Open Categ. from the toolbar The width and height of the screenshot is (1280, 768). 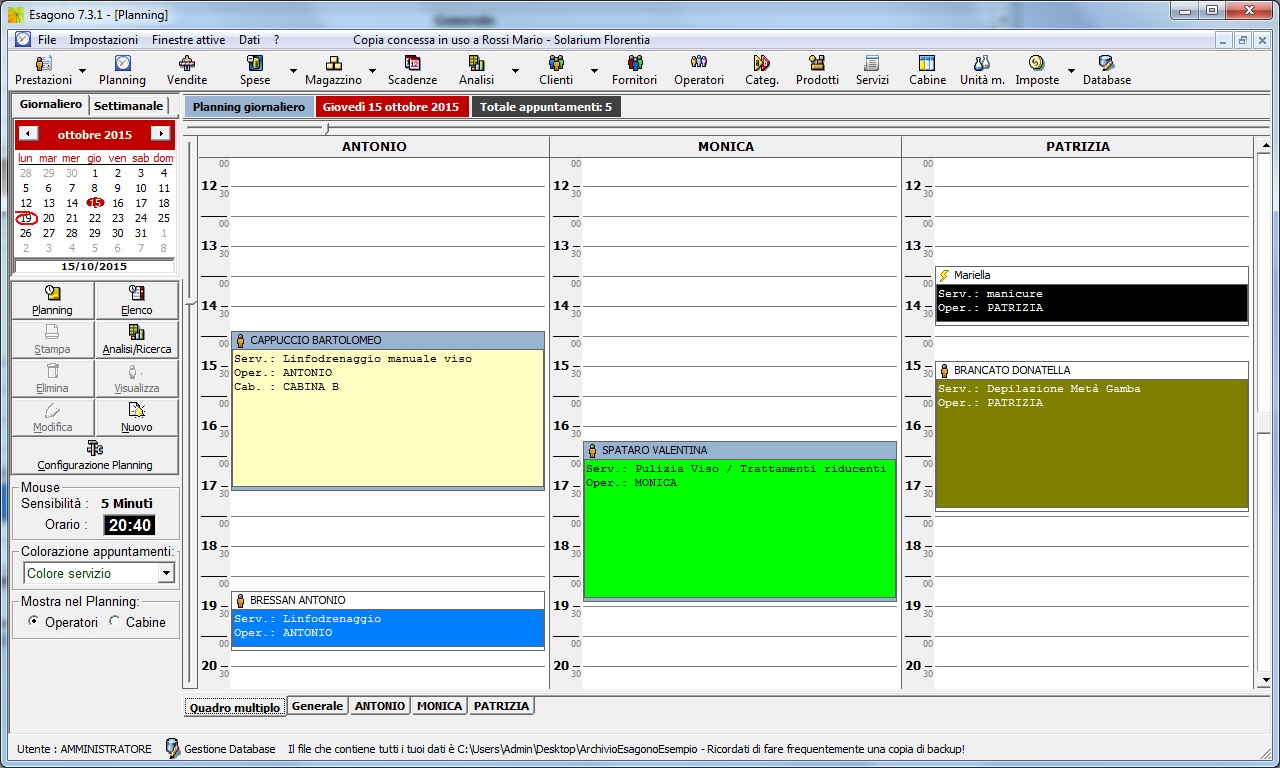pyautogui.click(x=762, y=70)
